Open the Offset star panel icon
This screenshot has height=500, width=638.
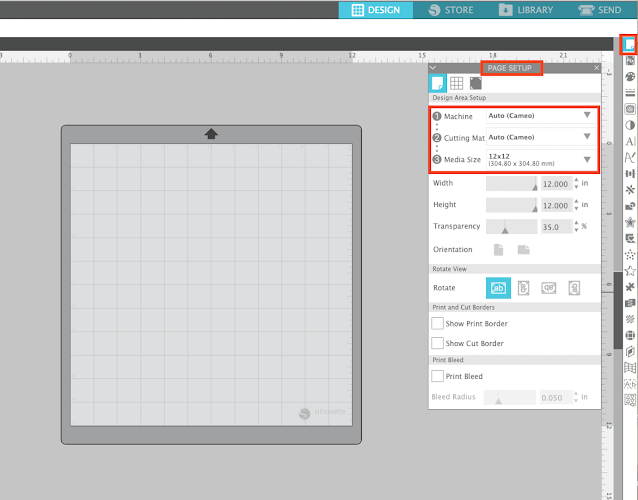[x=630, y=222]
